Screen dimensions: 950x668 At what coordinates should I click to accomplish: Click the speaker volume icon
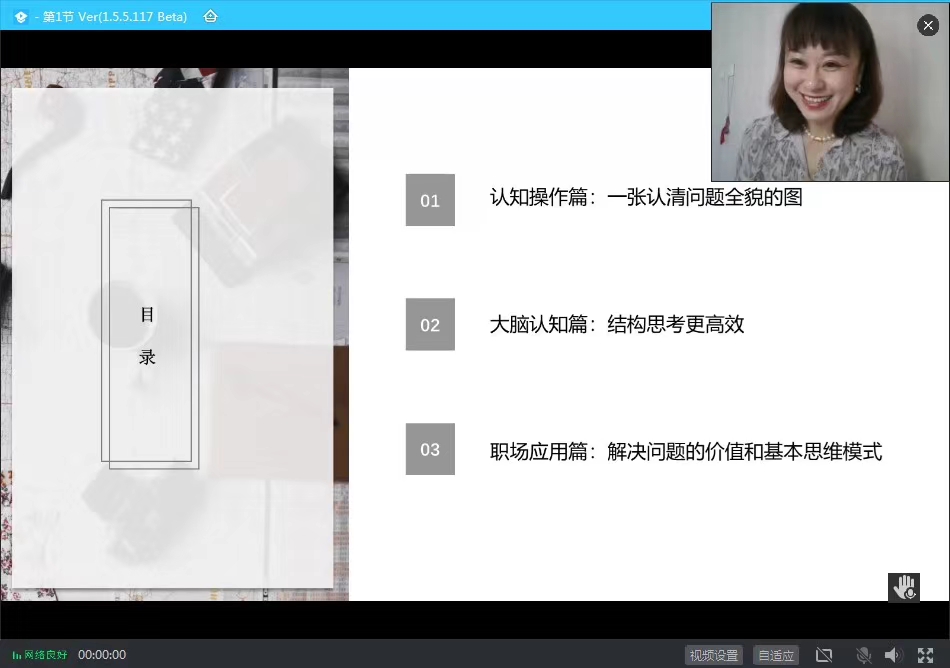[893, 655]
